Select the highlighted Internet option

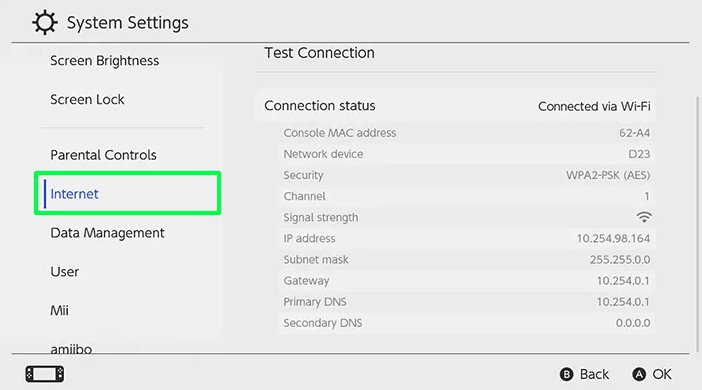(128, 193)
